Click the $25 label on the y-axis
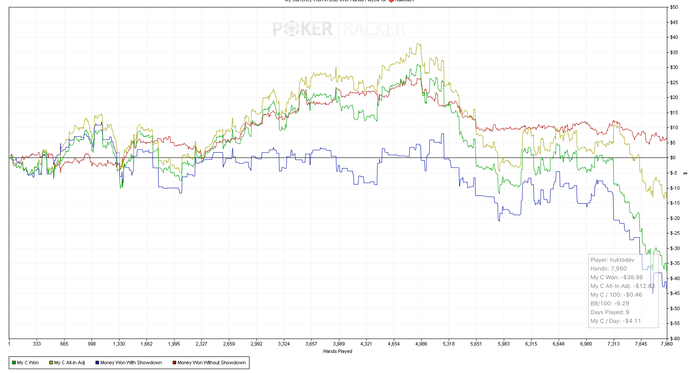Viewport: 700px width, 373px height. pyautogui.click(x=674, y=83)
